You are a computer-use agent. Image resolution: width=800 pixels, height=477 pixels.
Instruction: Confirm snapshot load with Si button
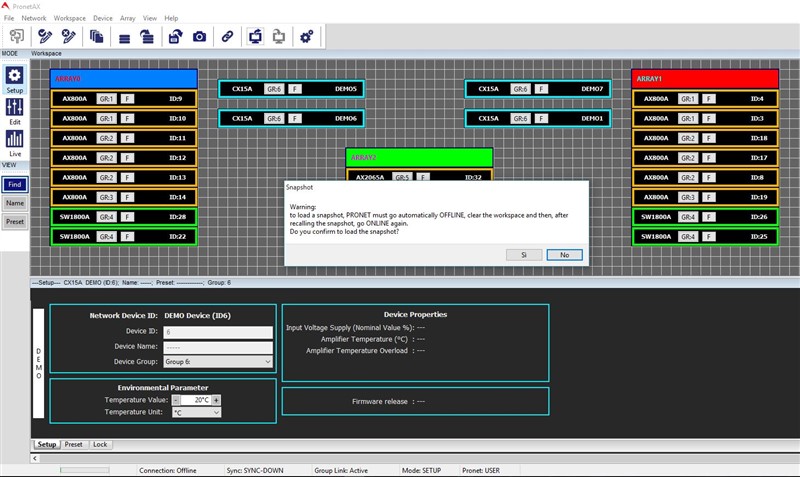(x=524, y=255)
